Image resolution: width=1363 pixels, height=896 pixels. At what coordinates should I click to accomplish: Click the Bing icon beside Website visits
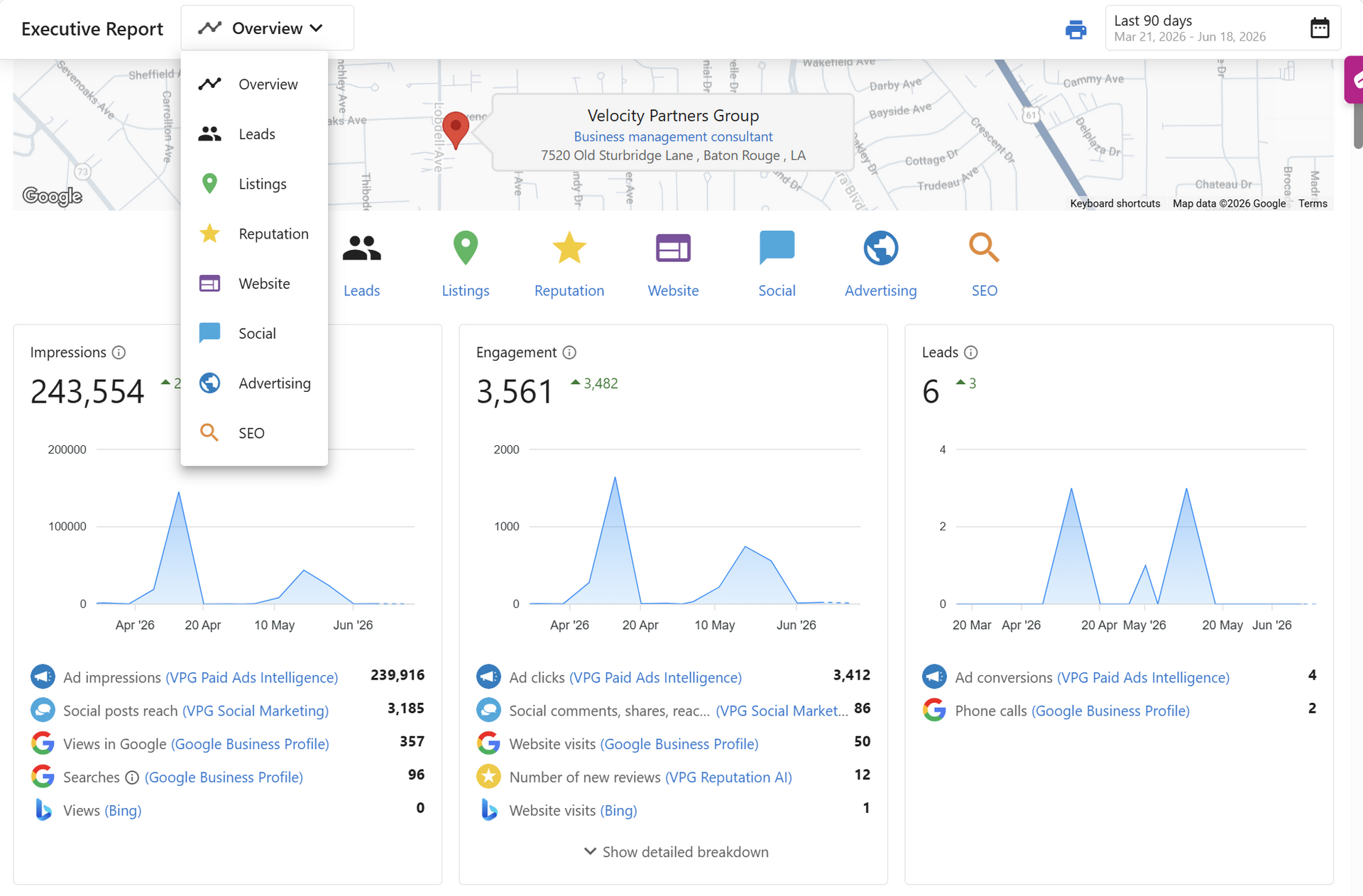tap(488, 809)
